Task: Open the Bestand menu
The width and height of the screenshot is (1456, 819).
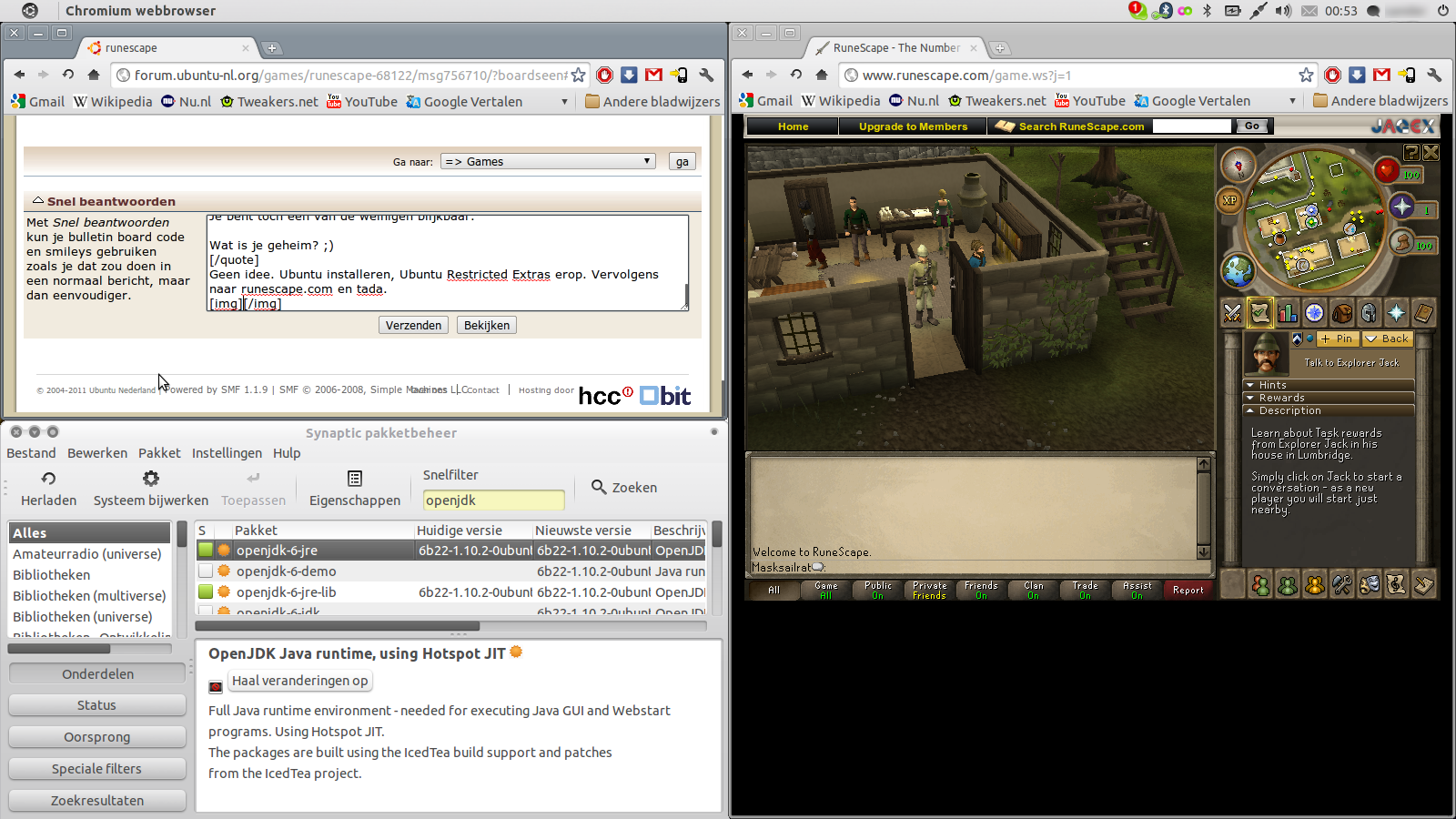Action: point(32,453)
